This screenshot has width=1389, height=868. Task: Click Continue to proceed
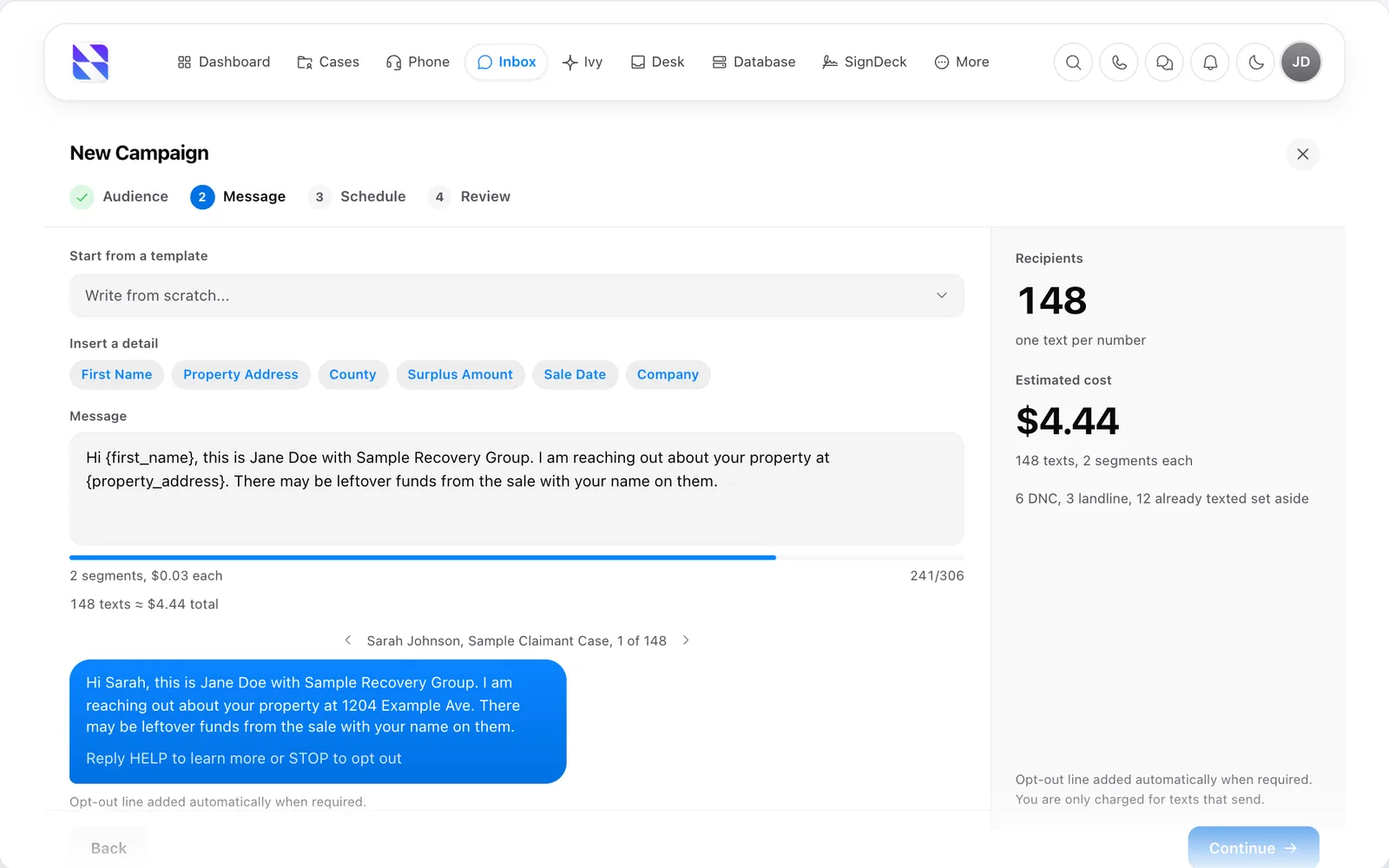(1254, 848)
